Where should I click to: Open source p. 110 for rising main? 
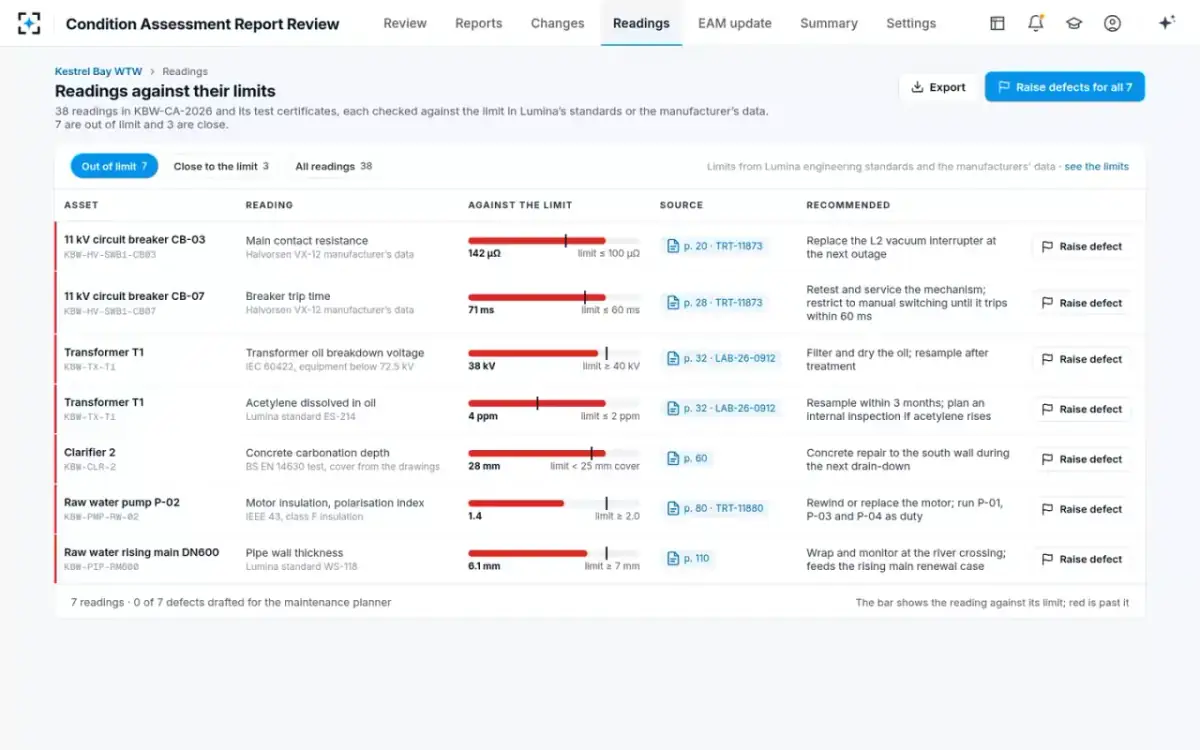tap(689, 558)
